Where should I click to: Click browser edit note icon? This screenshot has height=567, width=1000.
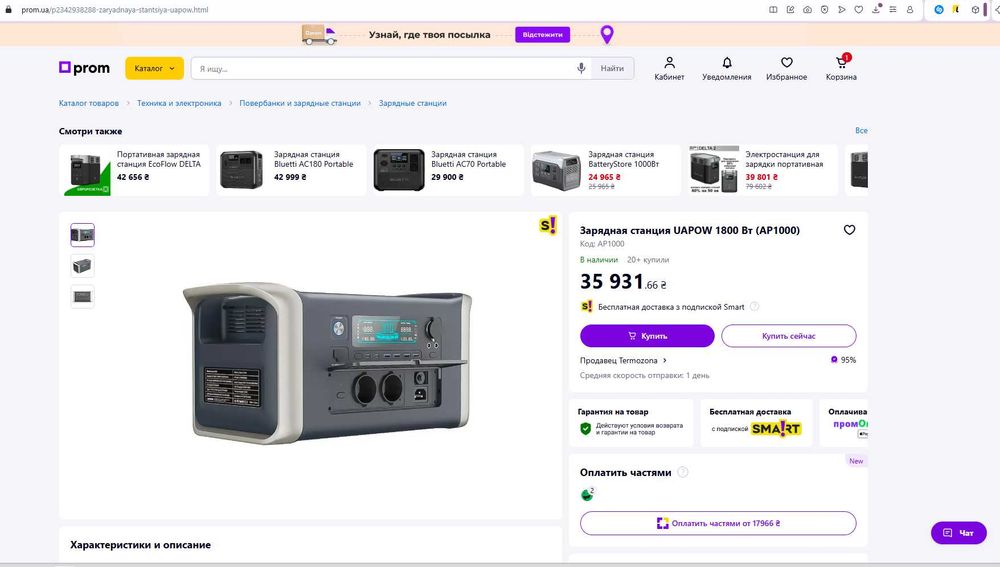[790, 10]
